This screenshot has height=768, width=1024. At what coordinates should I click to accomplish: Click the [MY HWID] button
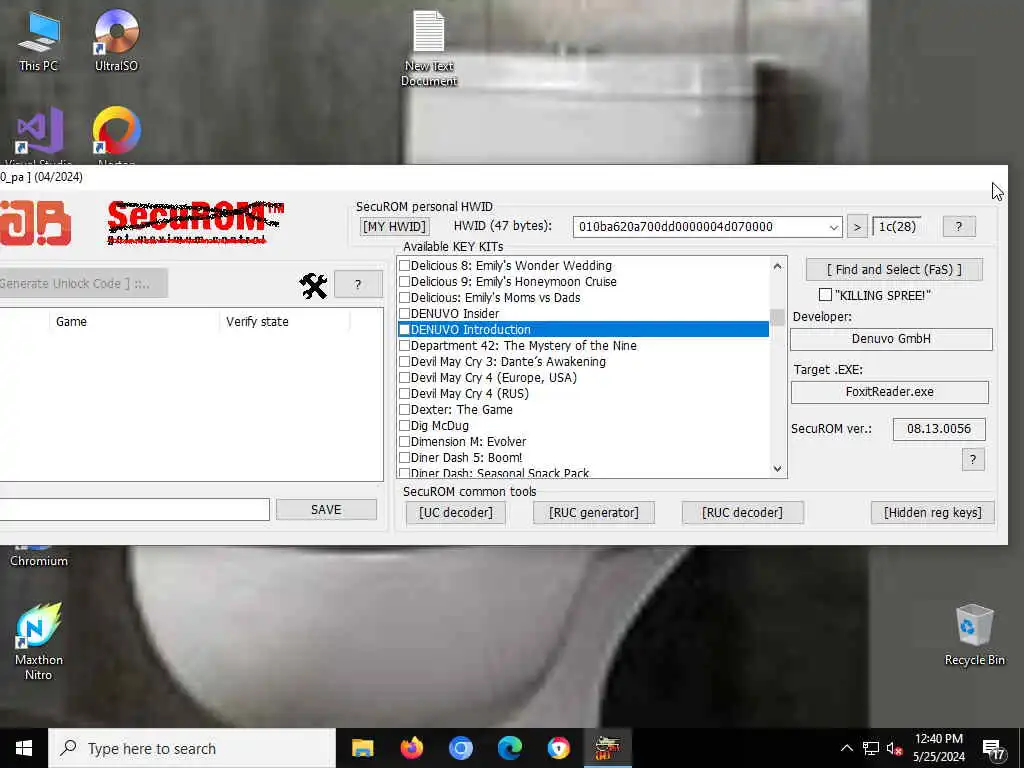pyautogui.click(x=394, y=227)
